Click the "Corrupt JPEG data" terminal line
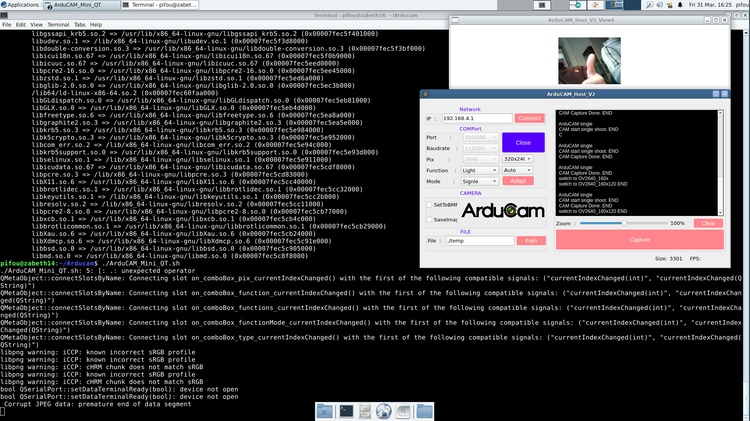 pos(98,404)
